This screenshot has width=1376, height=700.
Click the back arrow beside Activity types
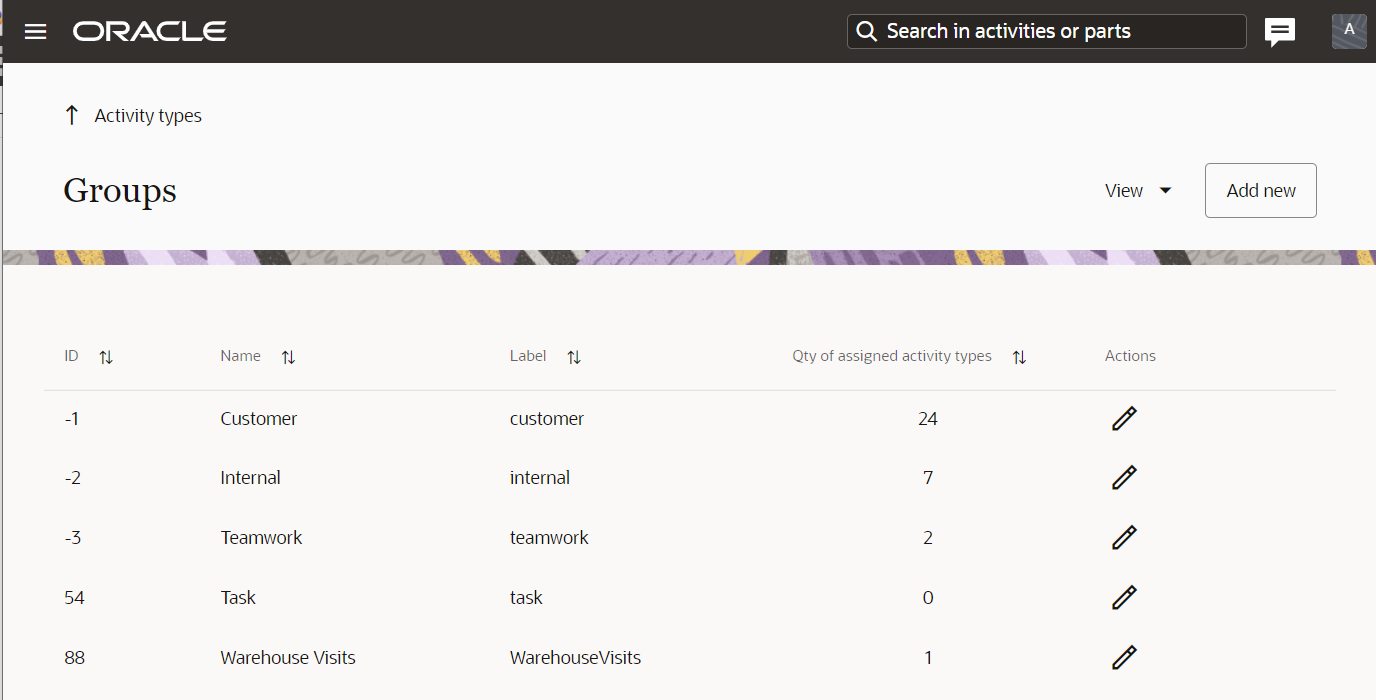tap(71, 116)
